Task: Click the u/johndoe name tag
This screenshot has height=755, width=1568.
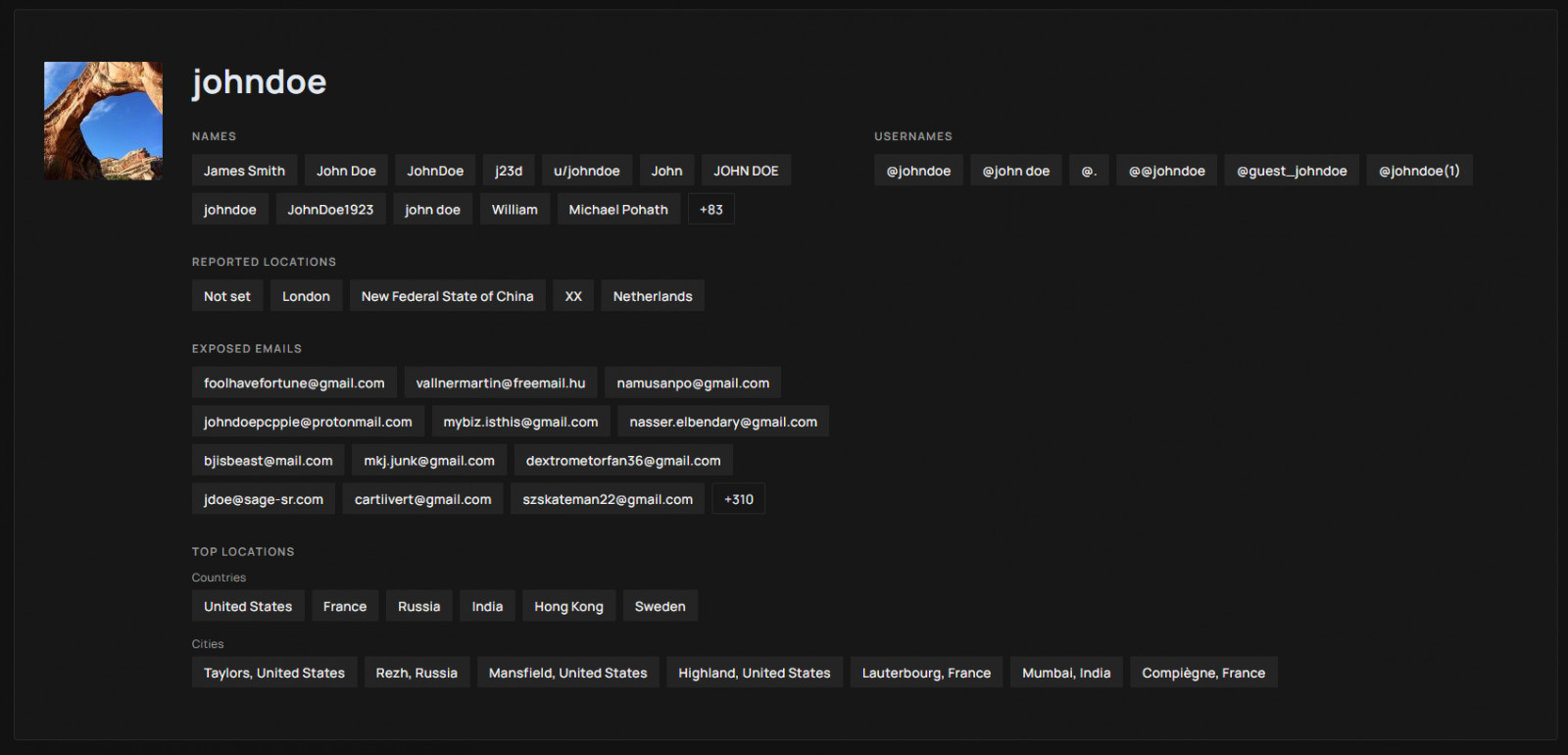Action: click(586, 171)
